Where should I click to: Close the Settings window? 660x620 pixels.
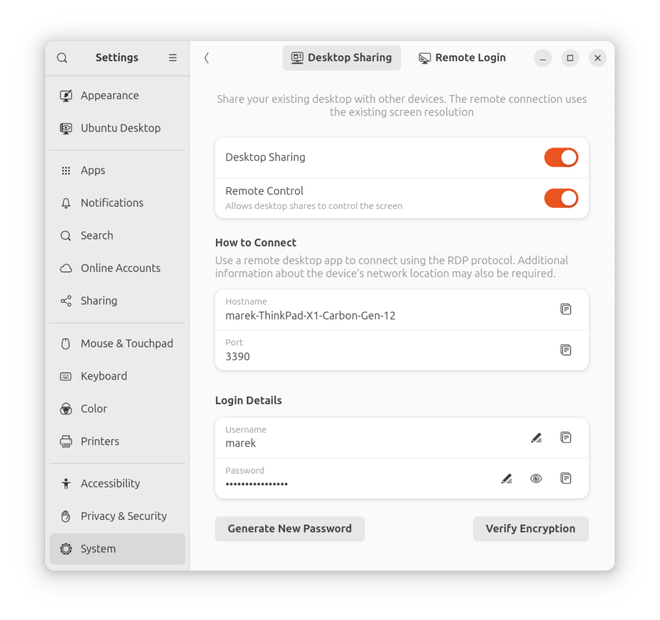(x=597, y=58)
